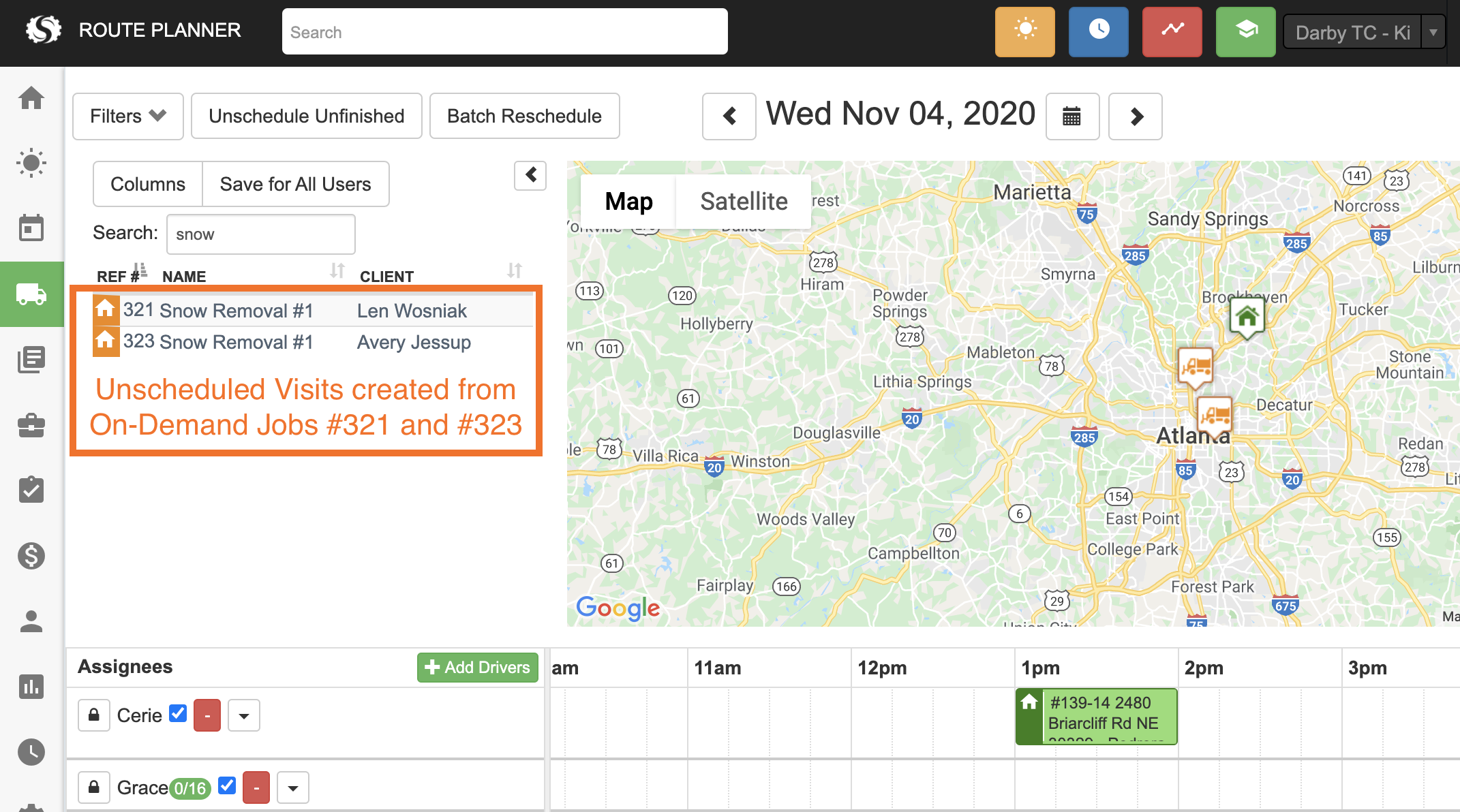Uncheck the Grace assignee checkbox
The image size is (1460, 812).
pyautogui.click(x=227, y=785)
